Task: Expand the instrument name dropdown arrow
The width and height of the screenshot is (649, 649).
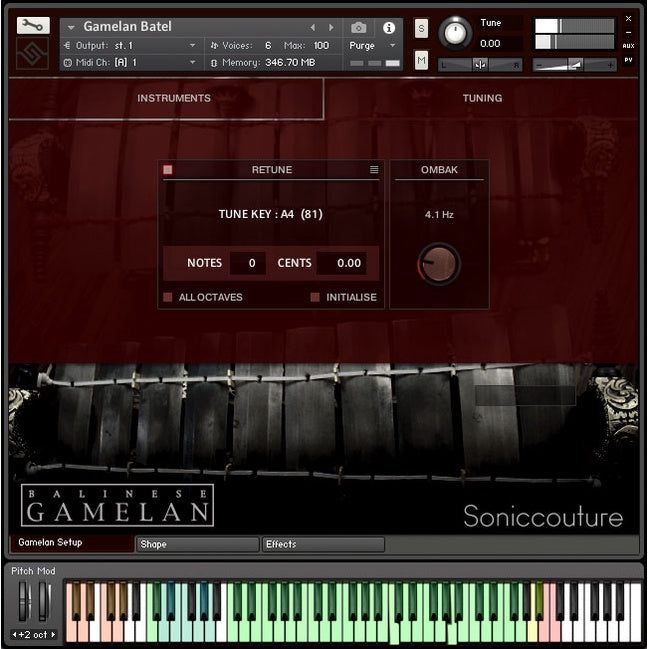Action: [x=71, y=28]
